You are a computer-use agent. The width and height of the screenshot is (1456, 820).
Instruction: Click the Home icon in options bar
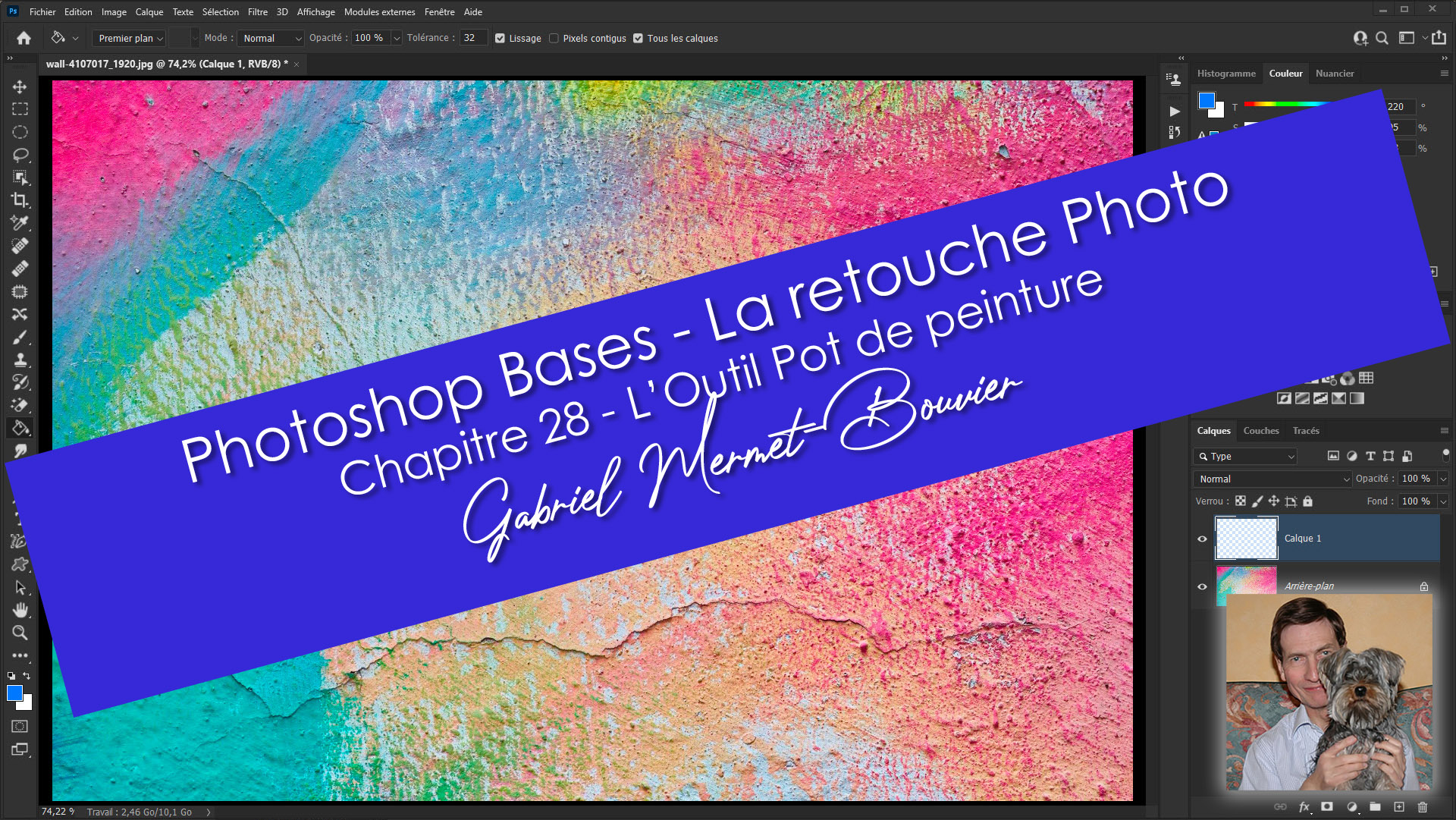click(24, 38)
